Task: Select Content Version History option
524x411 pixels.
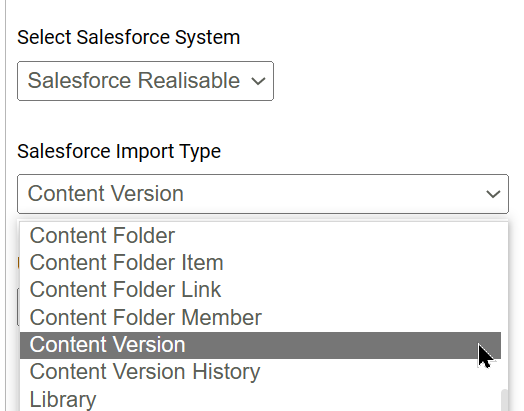Action: [260, 372]
